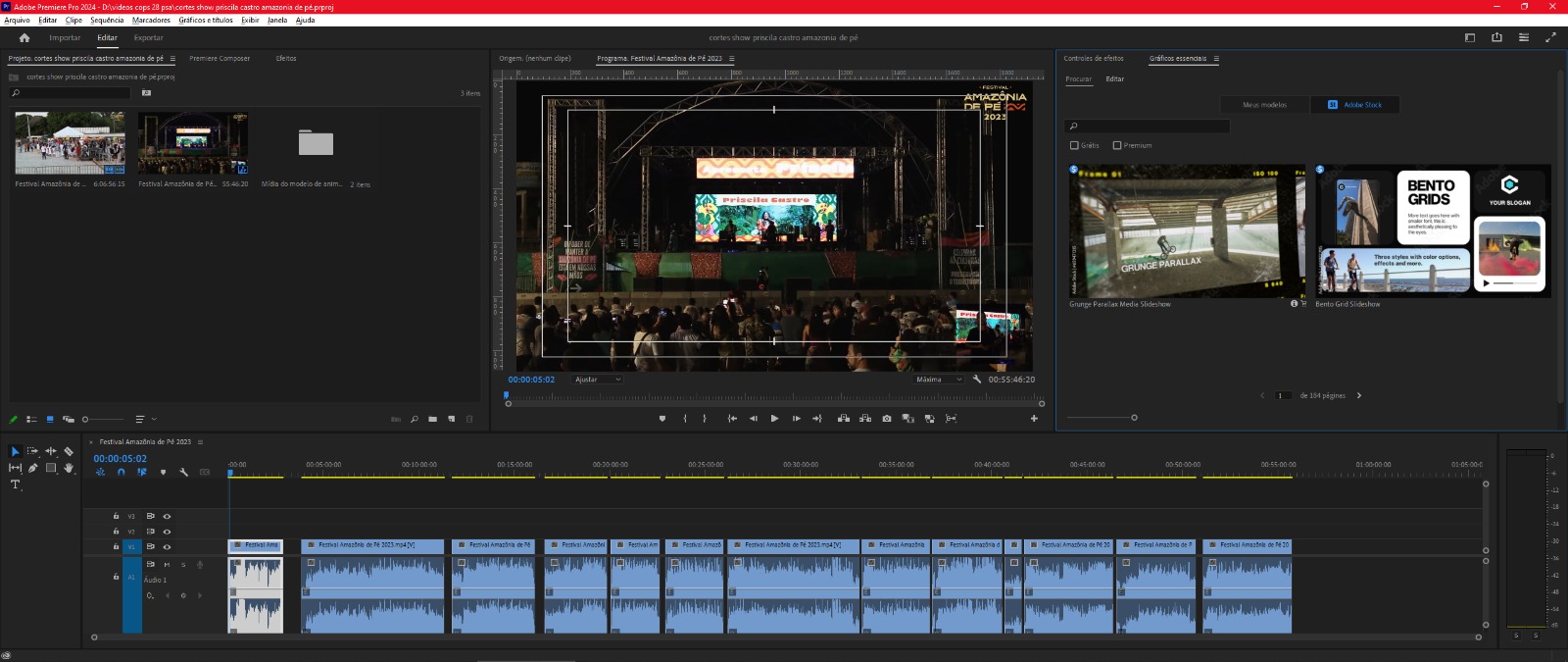The height and width of the screenshot is (662, 1568).
Task: Select the Type tool
Action: pos(15,484)
